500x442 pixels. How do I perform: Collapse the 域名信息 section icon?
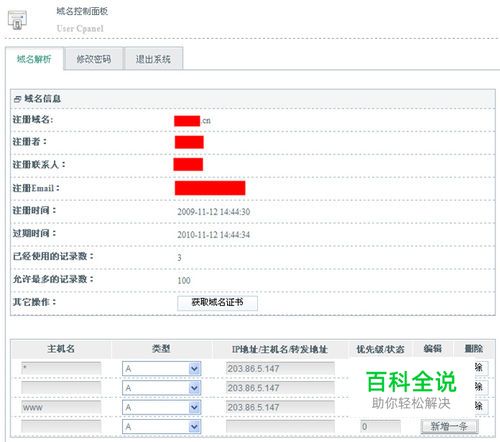17,99
